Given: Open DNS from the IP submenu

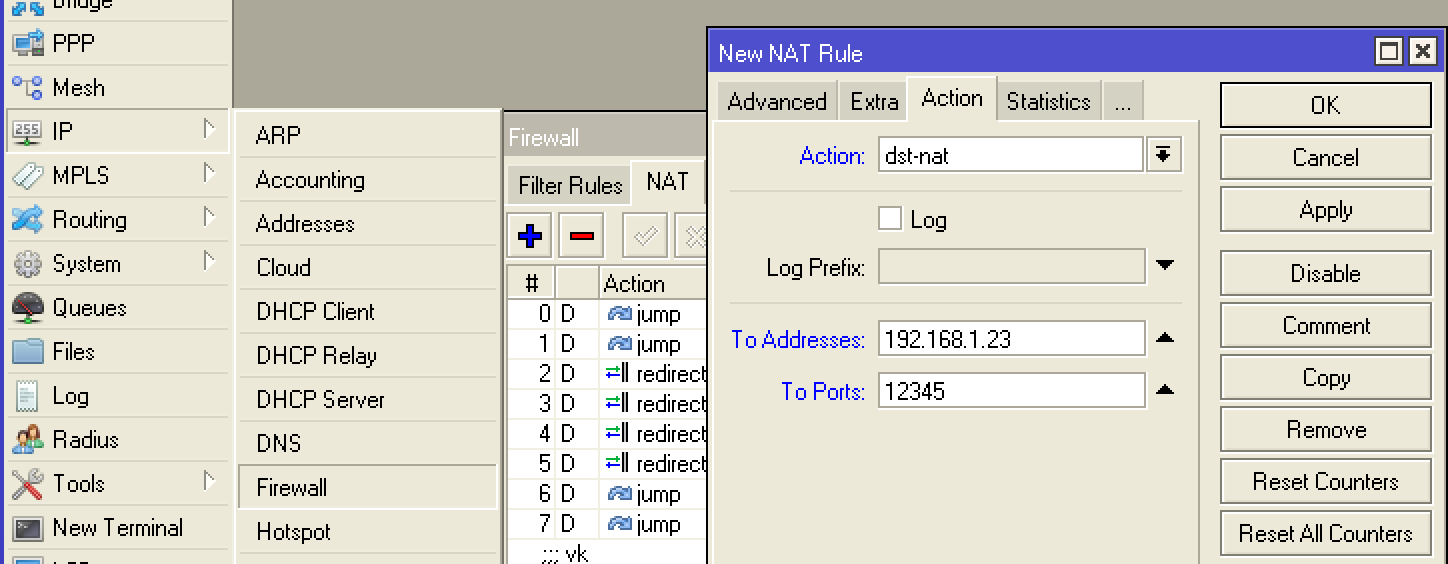Looking at the screenshot, I should 368,444.
